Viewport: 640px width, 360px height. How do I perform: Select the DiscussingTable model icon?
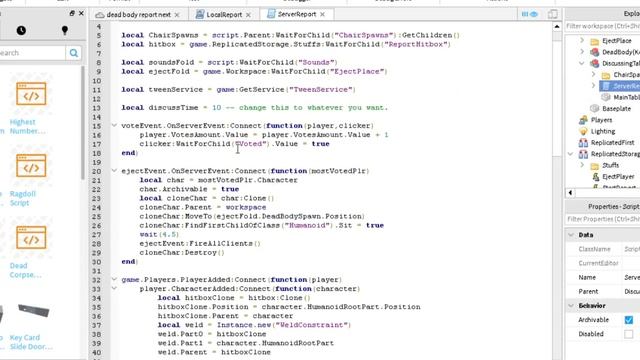[x=595, y=63]
